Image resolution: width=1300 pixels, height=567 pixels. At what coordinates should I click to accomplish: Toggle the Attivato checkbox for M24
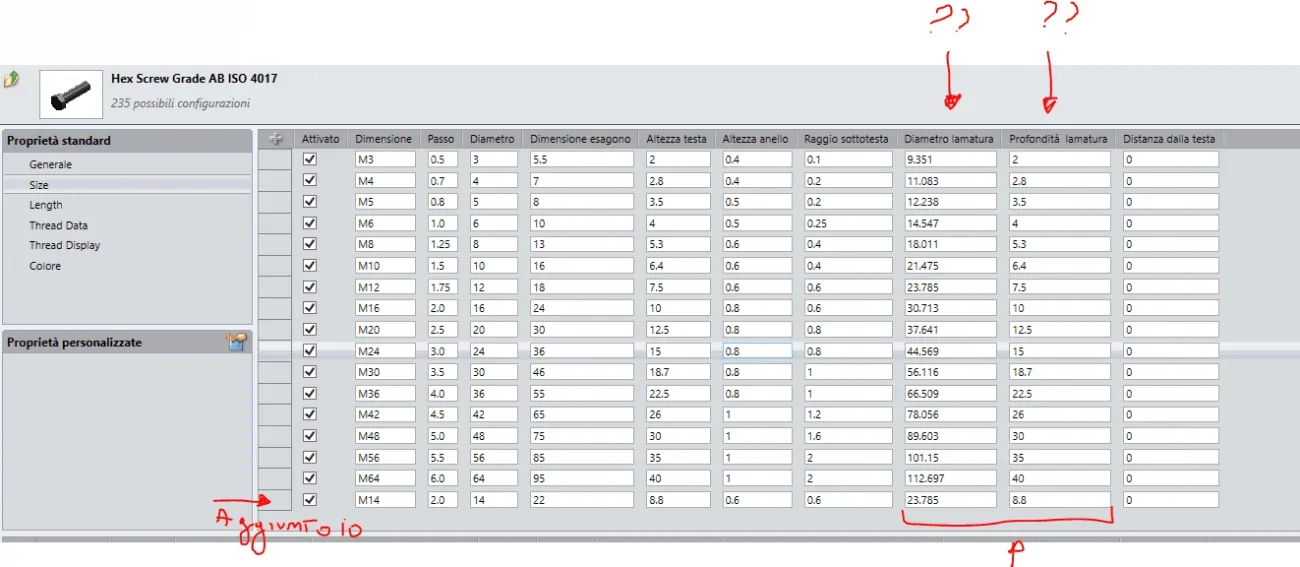tap(310, 350)
